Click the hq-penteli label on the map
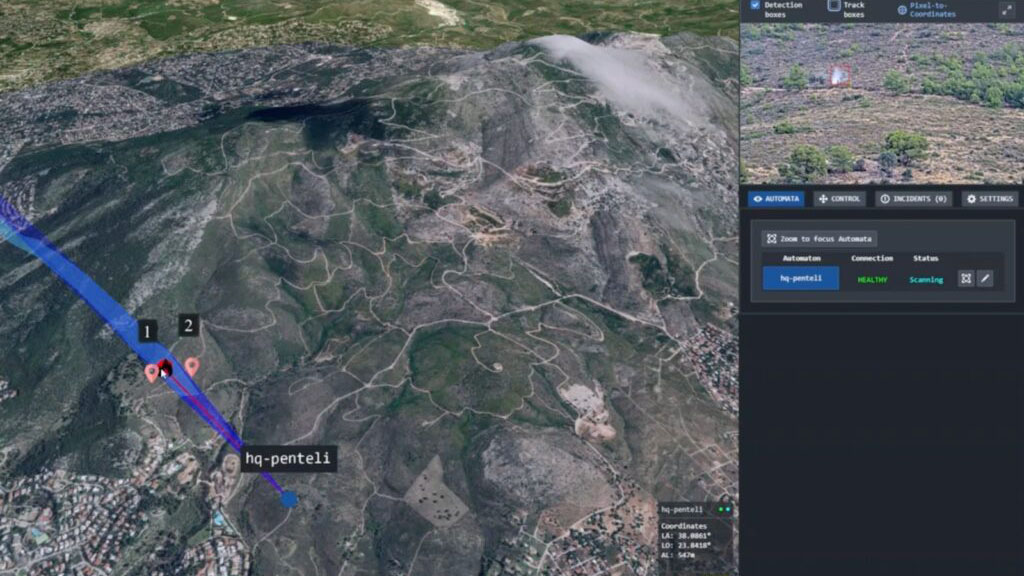This screenshot has width=1024, height=576. 288,459
